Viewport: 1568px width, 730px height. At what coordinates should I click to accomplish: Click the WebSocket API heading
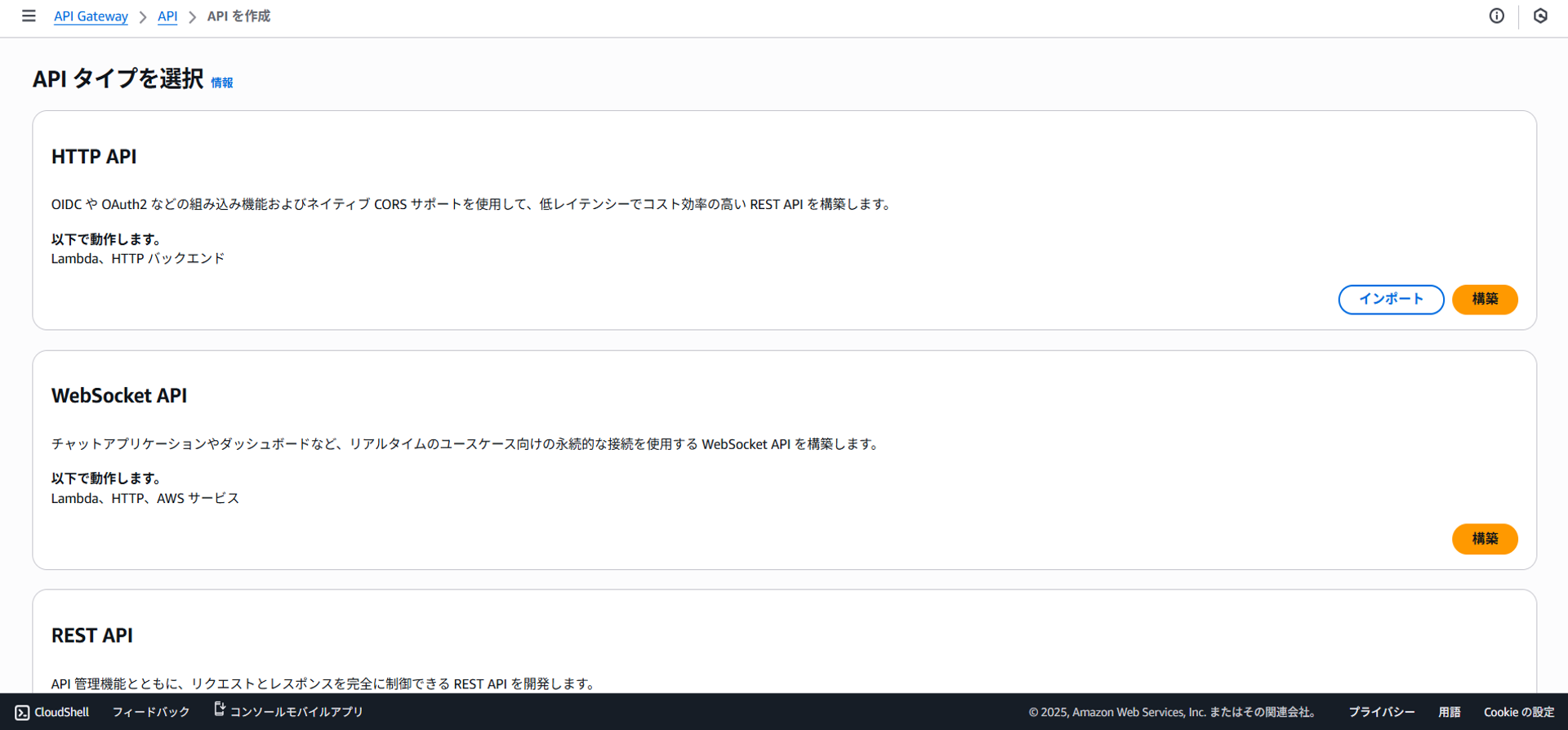click(x=119, y=396)
